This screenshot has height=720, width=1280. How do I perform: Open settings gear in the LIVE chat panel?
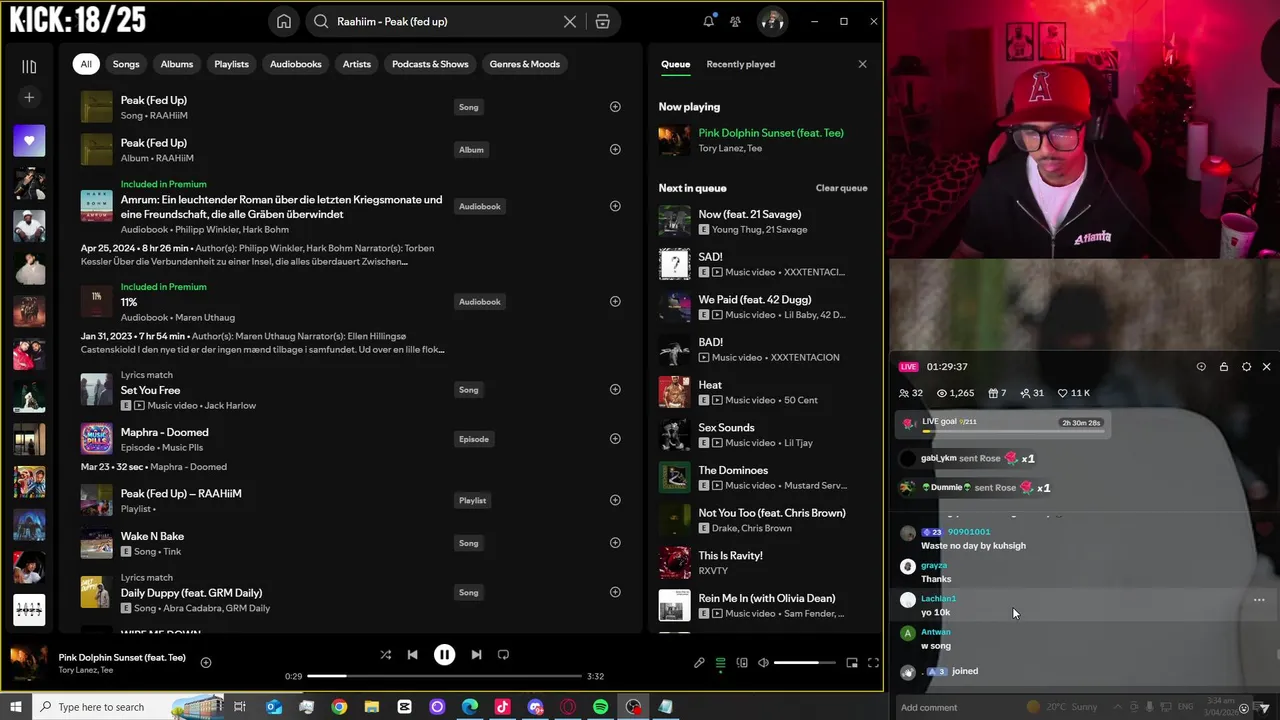[1246, 367]
